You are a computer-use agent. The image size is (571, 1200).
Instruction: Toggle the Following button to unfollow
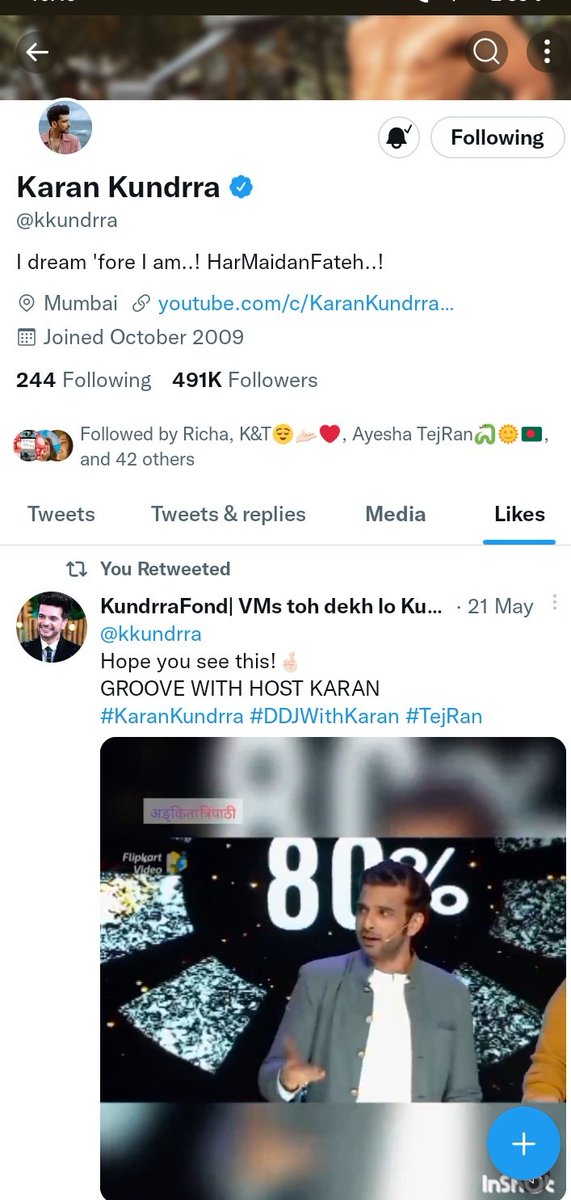point(497,137)
